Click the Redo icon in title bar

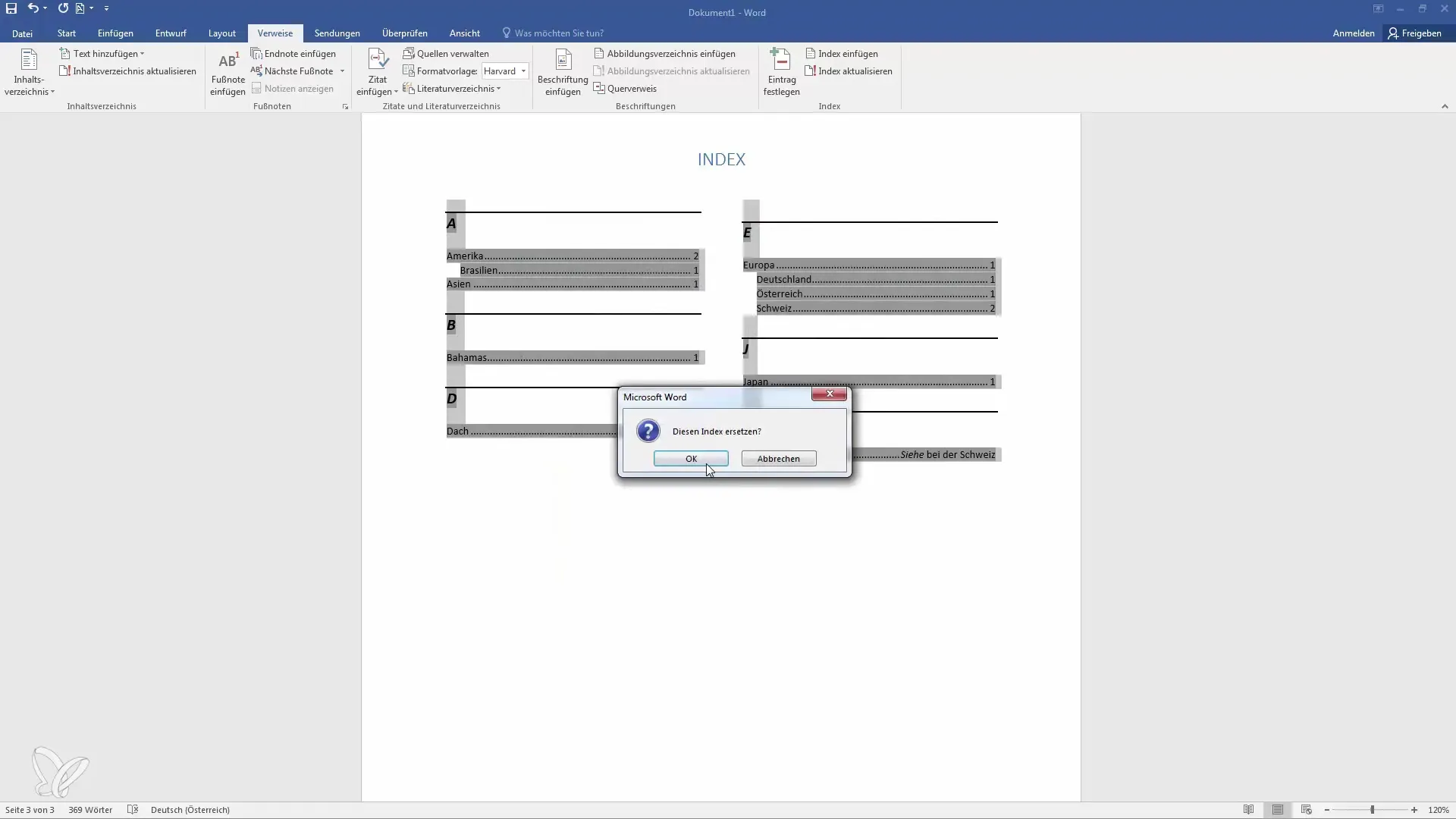[x=63, y=8]
